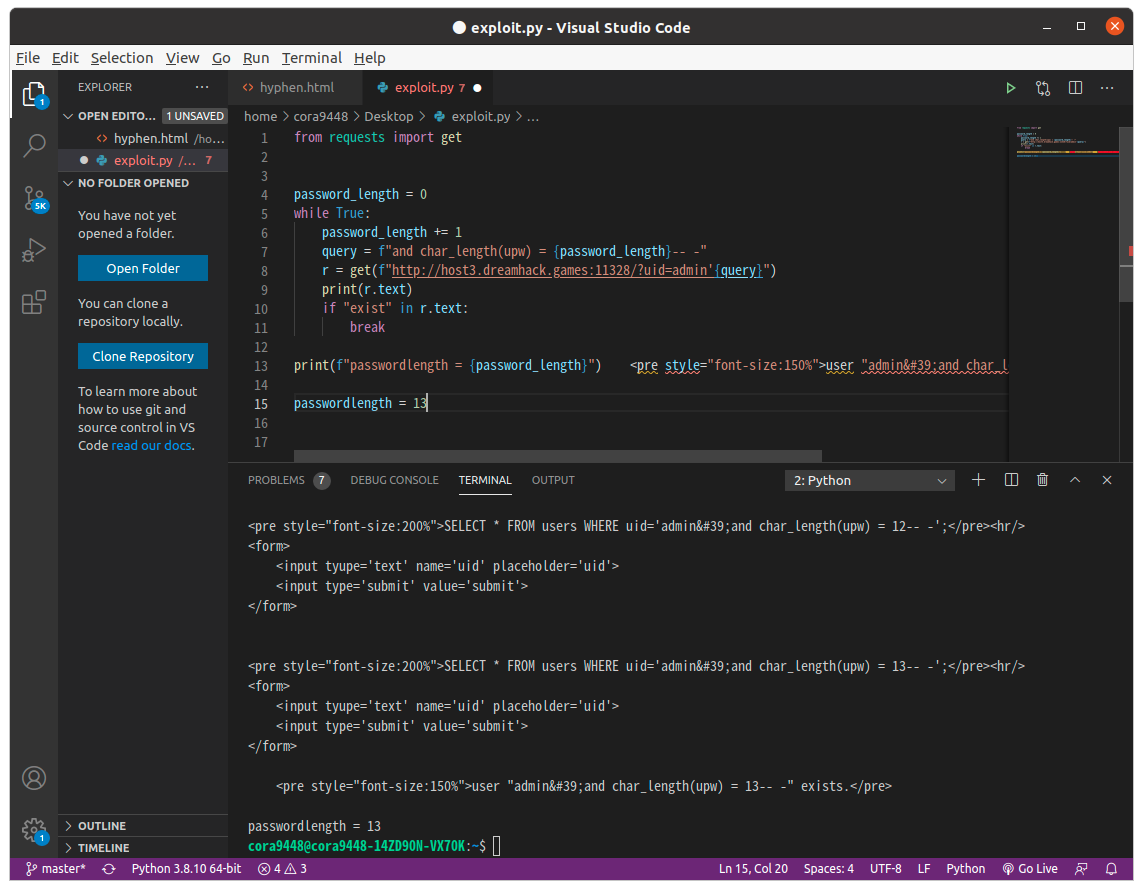Open editor More Actions ellipsis
The height and width of the screenshot is (890, 1143).
tap(1107, 88)
